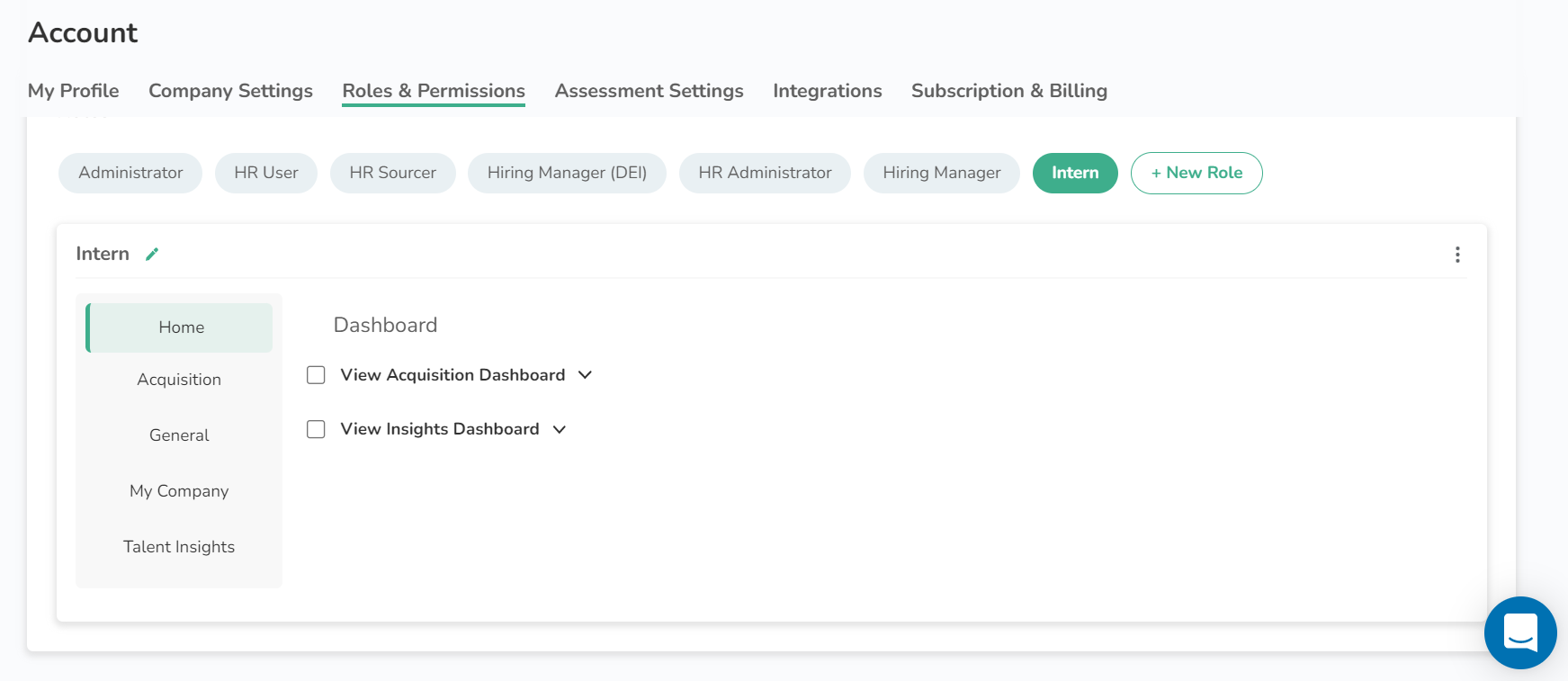Enable View Acquisition Dashboard checkbox

point(316,375)
